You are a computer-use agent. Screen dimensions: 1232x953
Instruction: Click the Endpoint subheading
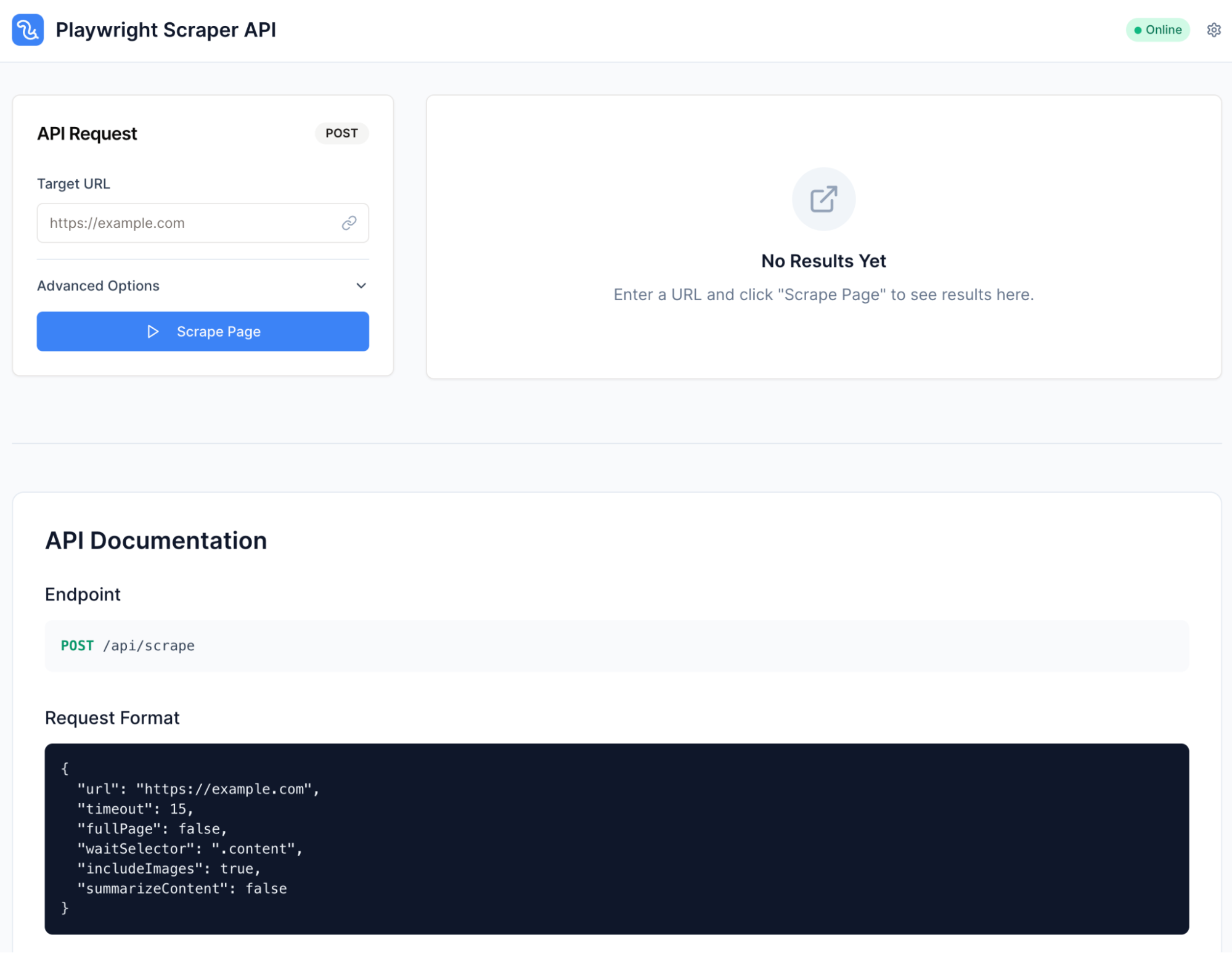pos(83,594)
